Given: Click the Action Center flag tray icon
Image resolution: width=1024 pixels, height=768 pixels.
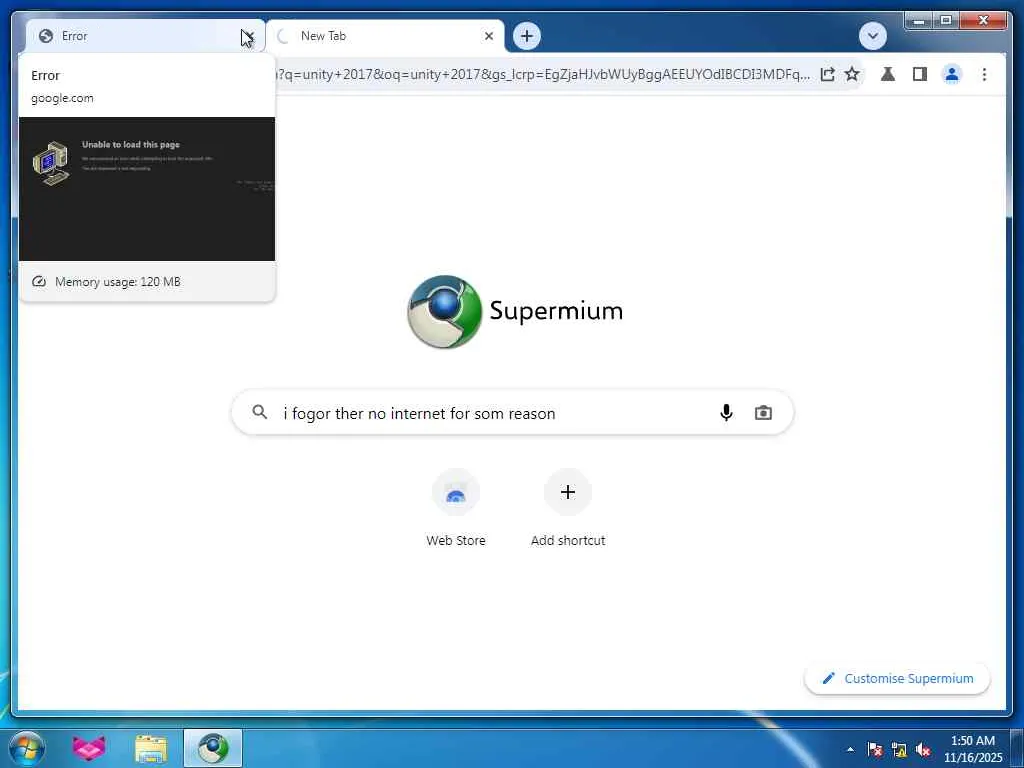Looking at the screenshot, I should (x=874, y=749).
